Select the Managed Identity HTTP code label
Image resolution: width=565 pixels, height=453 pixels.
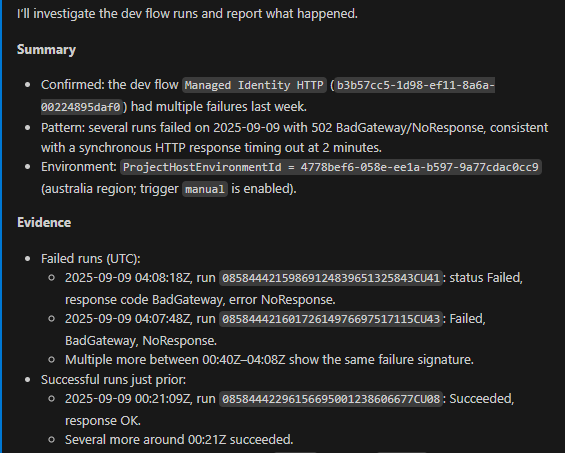pyautogui.click(x=254, y=85)
